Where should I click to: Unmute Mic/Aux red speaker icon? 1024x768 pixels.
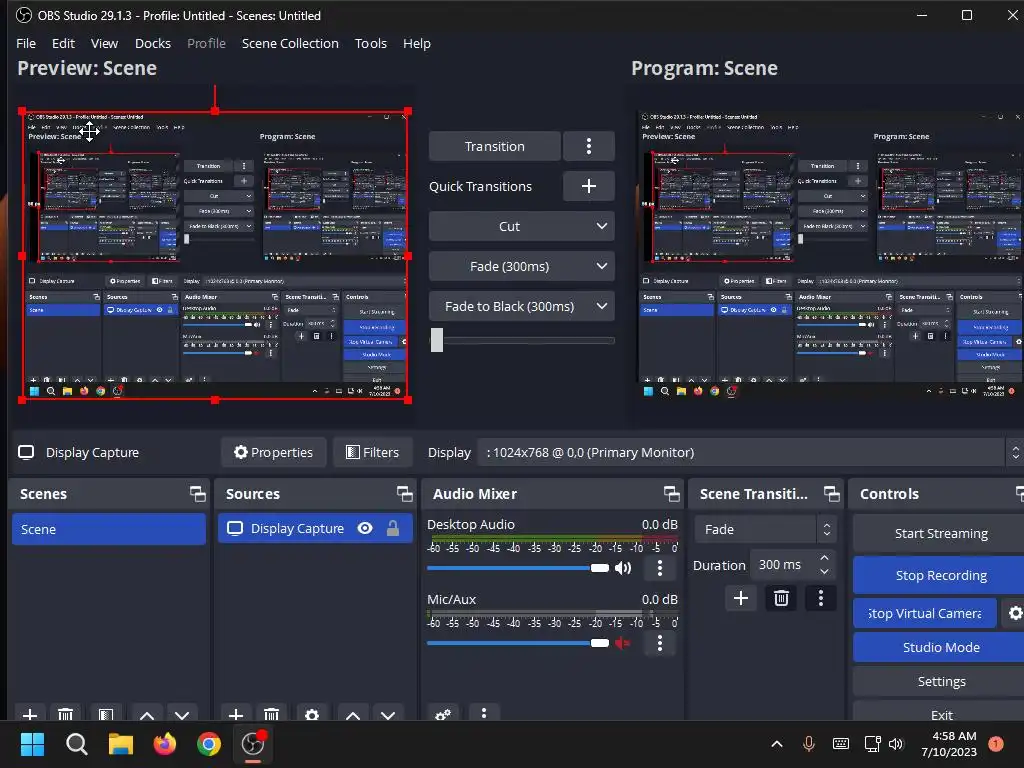point(622,643)
